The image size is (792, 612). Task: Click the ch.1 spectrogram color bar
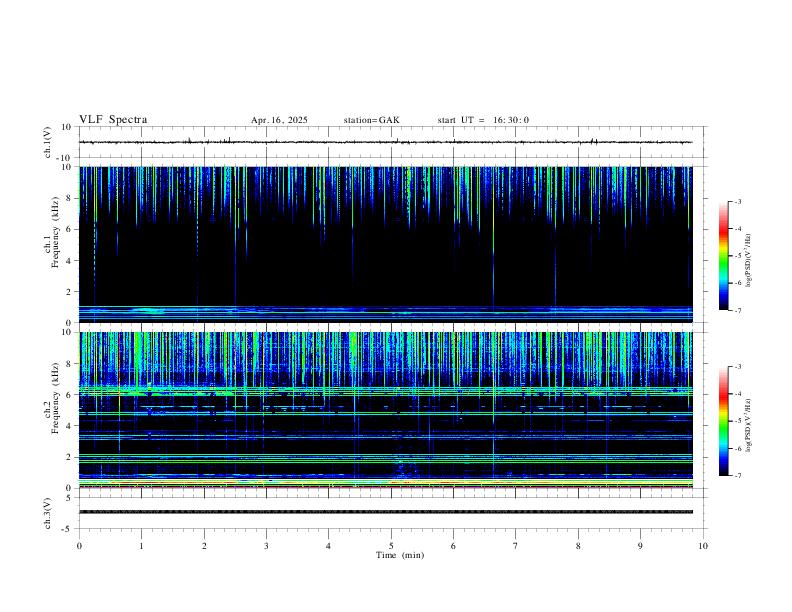pyautogui.click(x=723, y=256)
